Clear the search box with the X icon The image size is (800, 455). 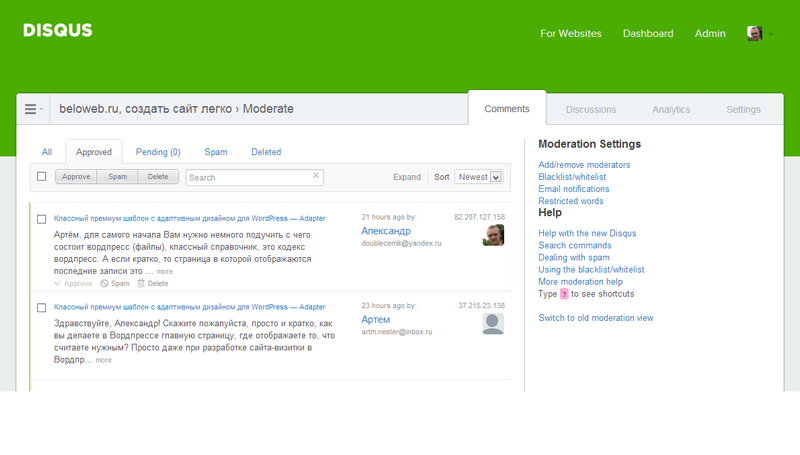[316, 176]
